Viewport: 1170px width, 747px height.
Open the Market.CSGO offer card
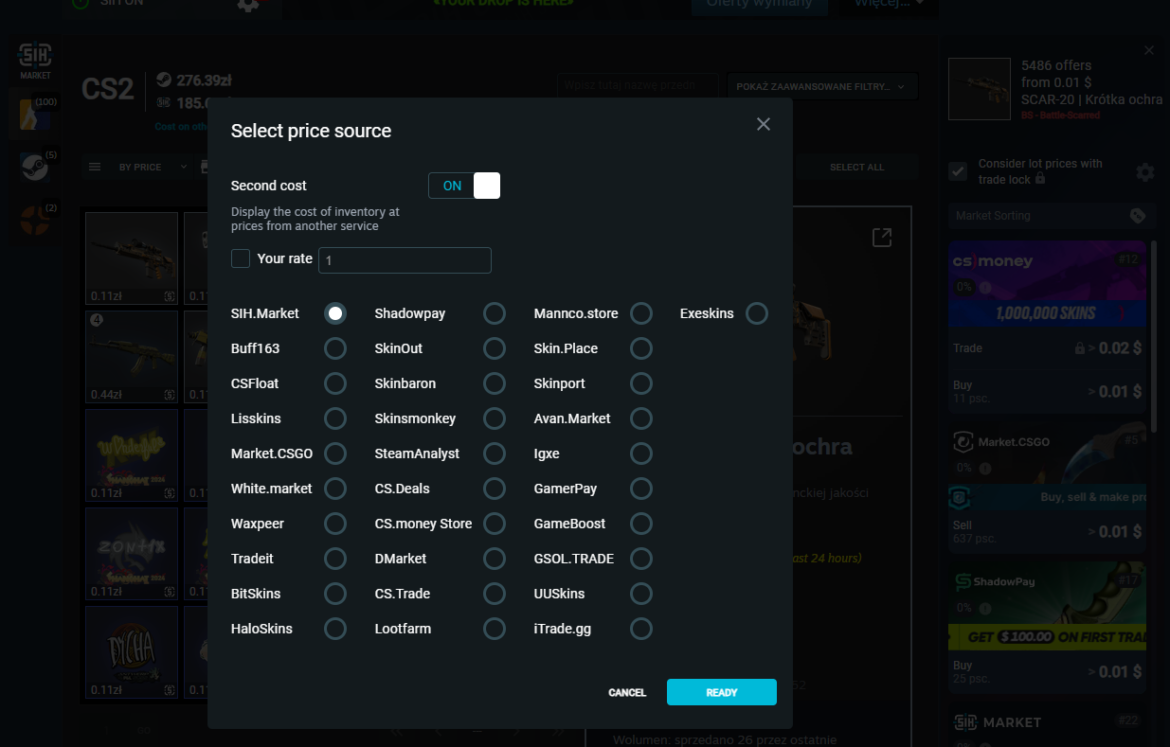coord(1047,488)
